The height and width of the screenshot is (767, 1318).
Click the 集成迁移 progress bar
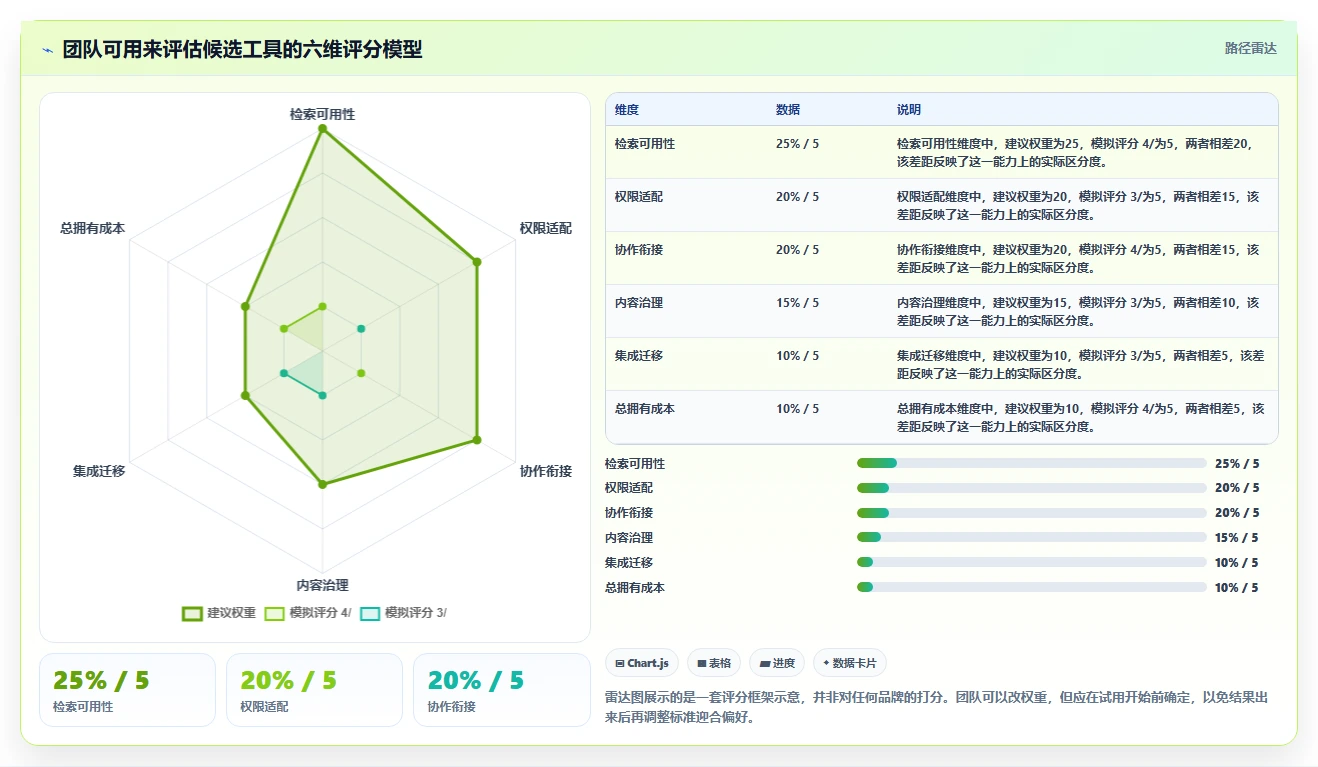coord(1032,563)
